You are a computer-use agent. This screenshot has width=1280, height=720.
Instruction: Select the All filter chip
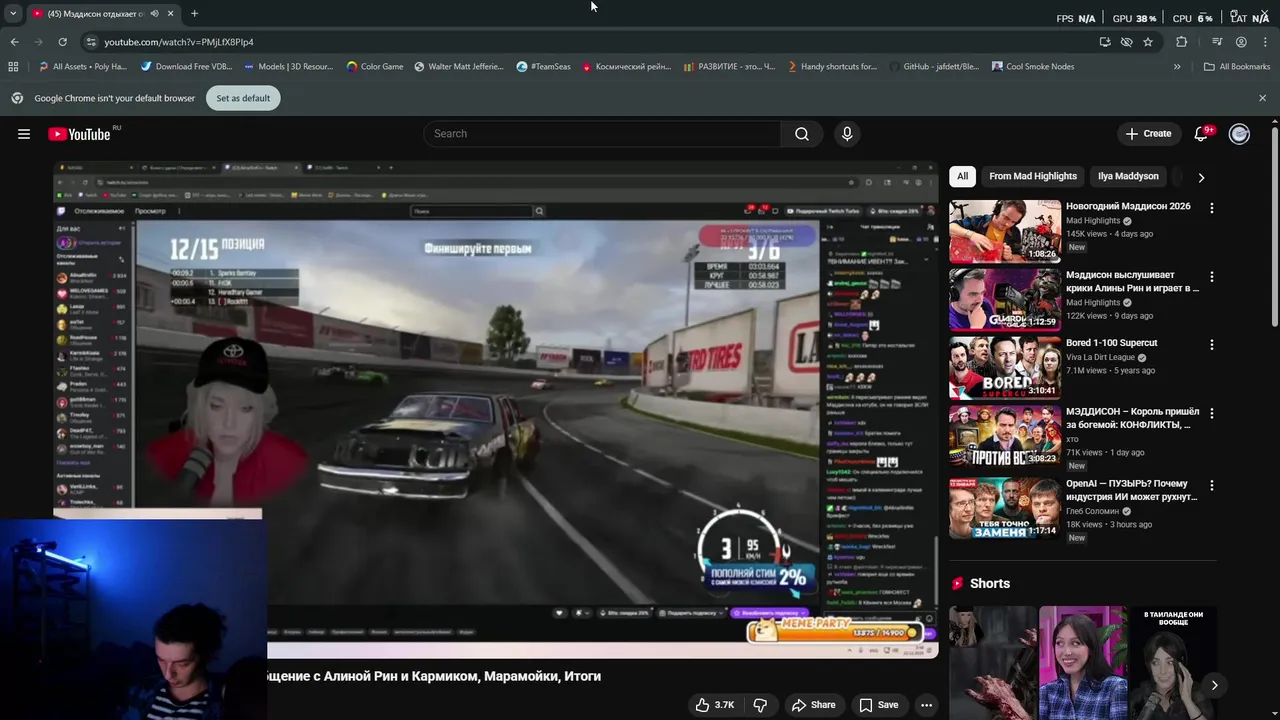(962, 176)
